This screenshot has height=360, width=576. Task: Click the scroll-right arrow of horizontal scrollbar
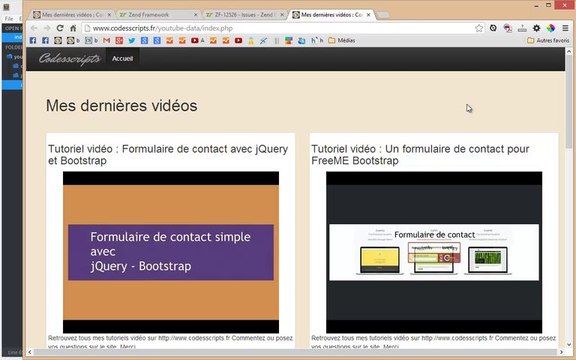562,352
